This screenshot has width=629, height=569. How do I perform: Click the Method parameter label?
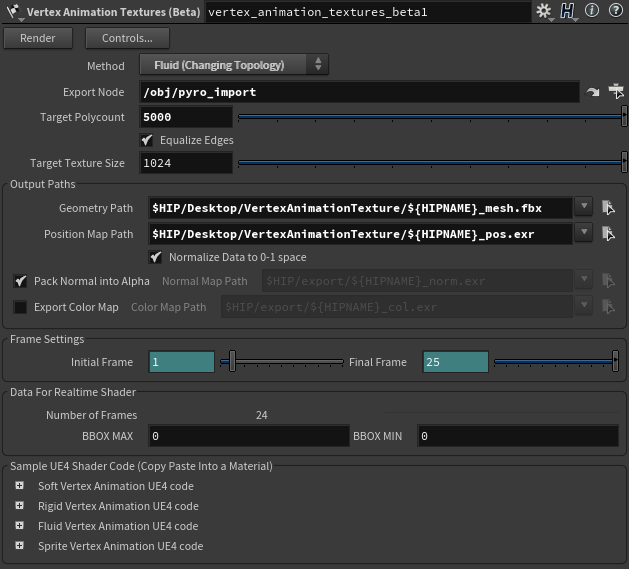pyautogui.click(x=106, y=66)
